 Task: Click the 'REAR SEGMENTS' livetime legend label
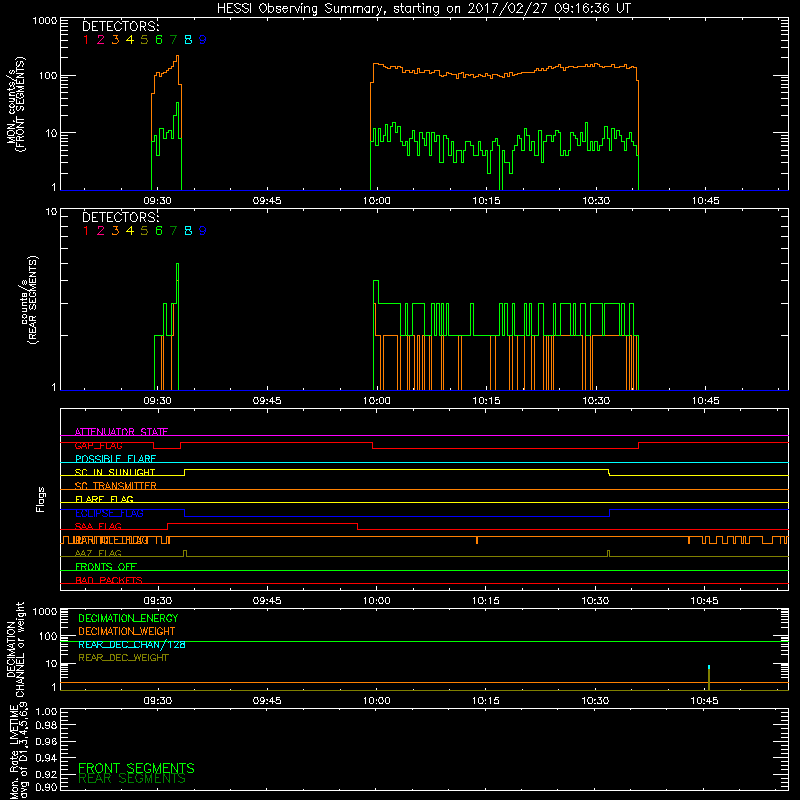(x=132, y=779)
